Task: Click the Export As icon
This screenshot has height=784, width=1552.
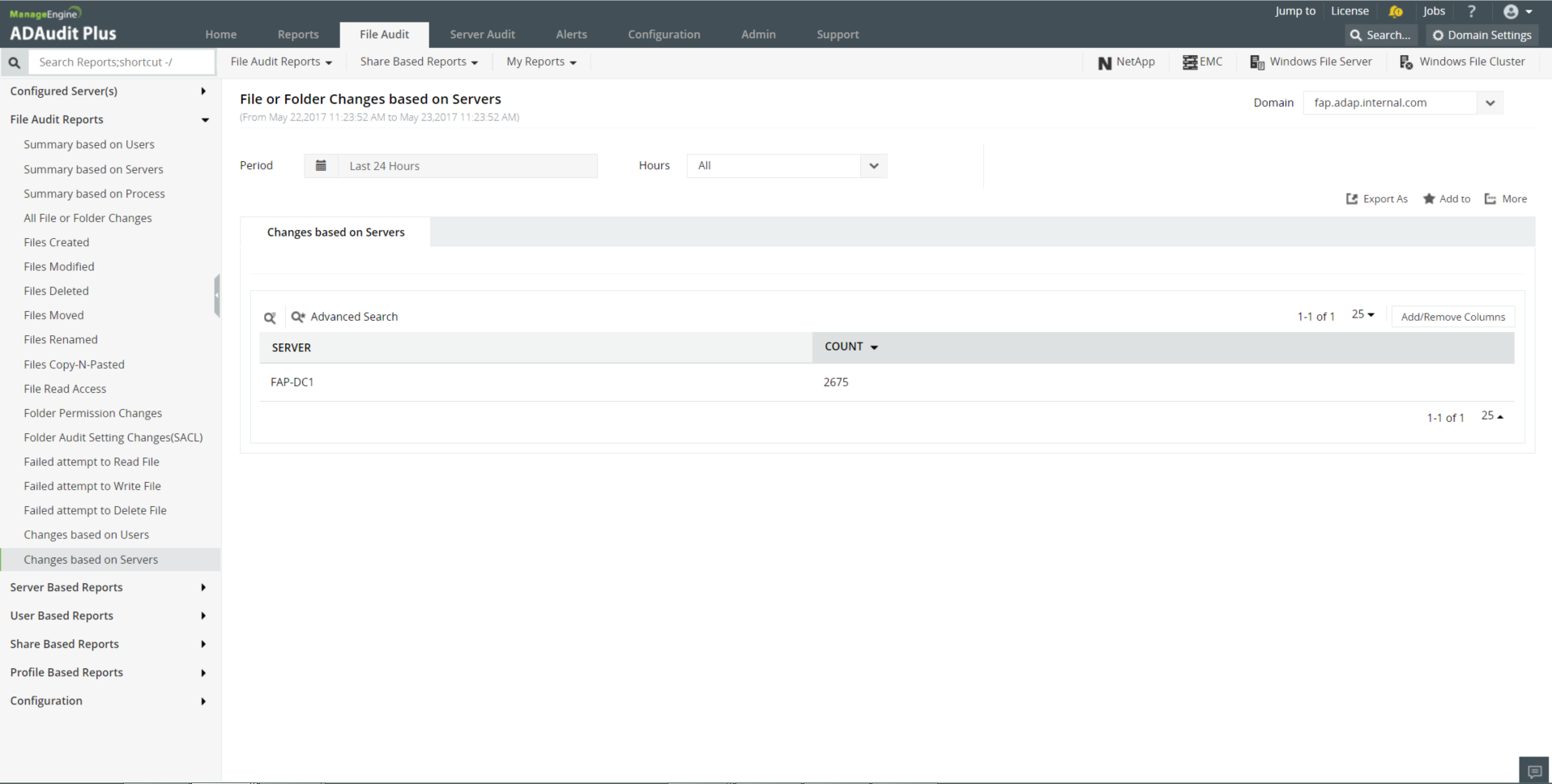Action: pyautogui.click(x=1351, y=199)
